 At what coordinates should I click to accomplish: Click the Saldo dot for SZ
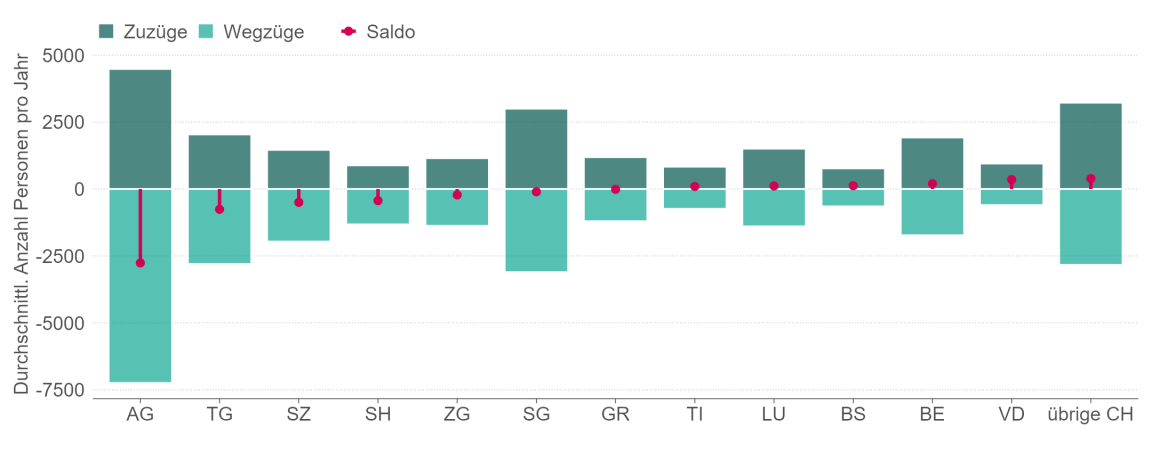298,202
